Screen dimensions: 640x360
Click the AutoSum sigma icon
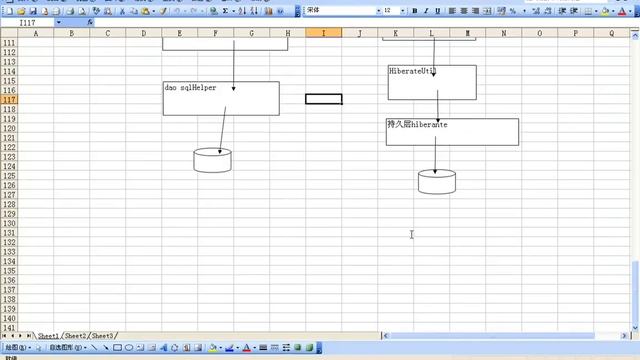coord(225,11)
